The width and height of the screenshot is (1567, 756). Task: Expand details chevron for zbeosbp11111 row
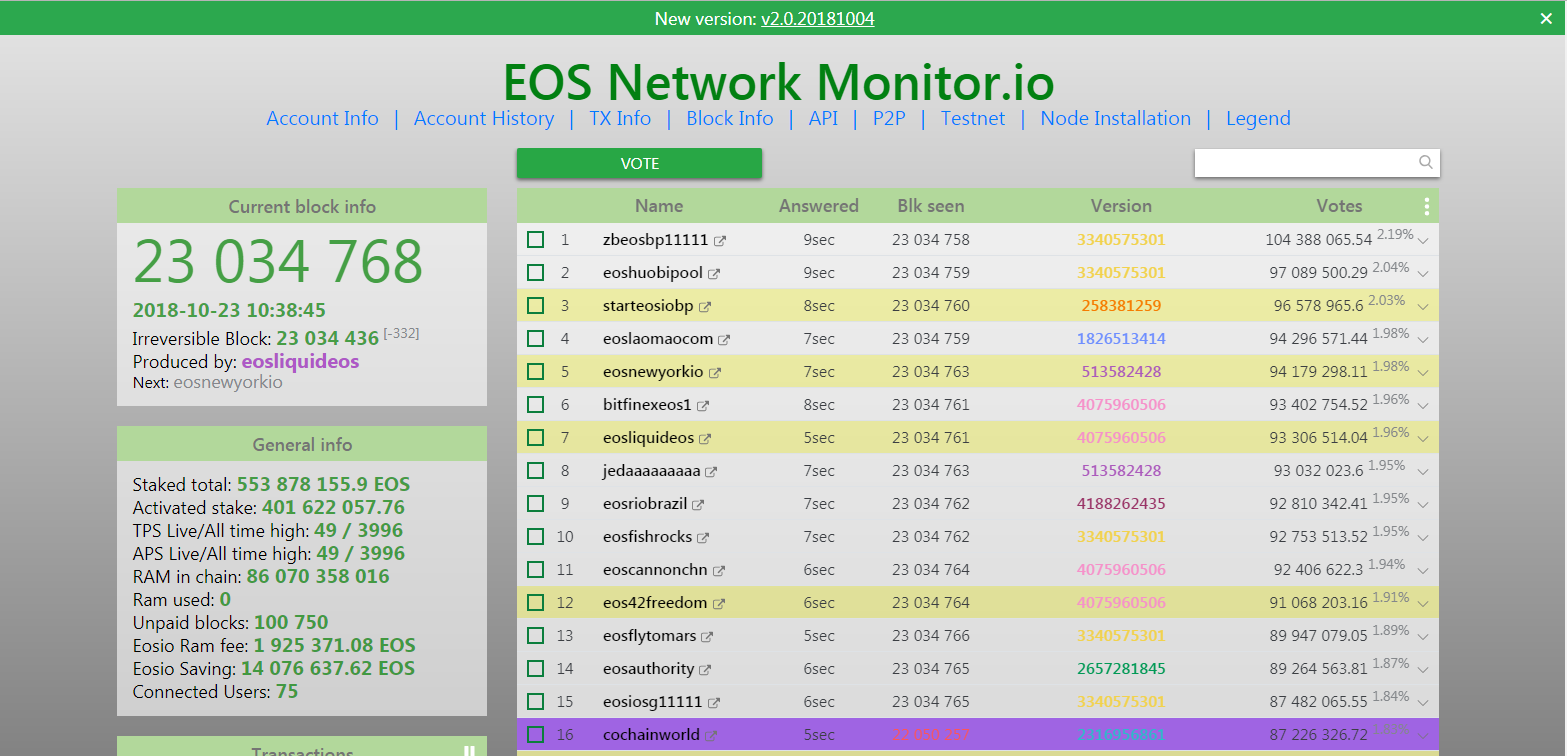coord(1423,241)
